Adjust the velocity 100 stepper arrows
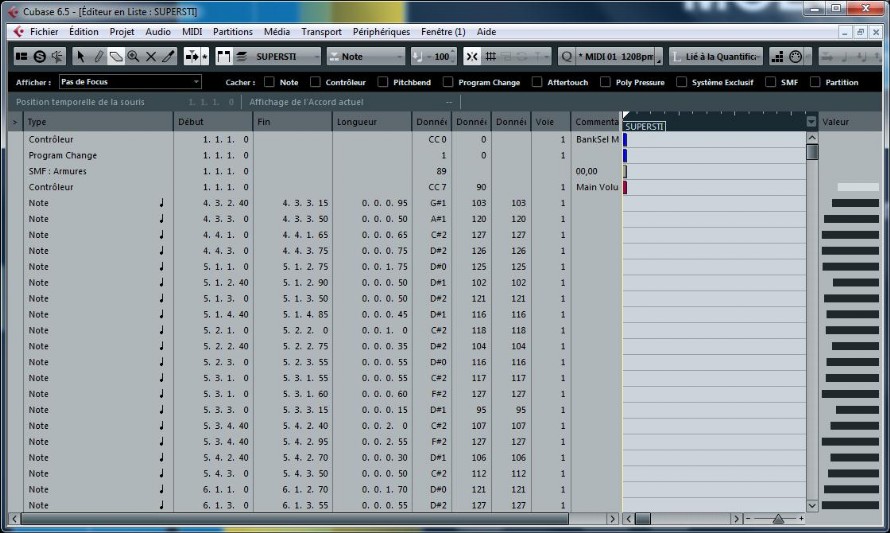The image size is (890, 533). (x=453, y=56)
